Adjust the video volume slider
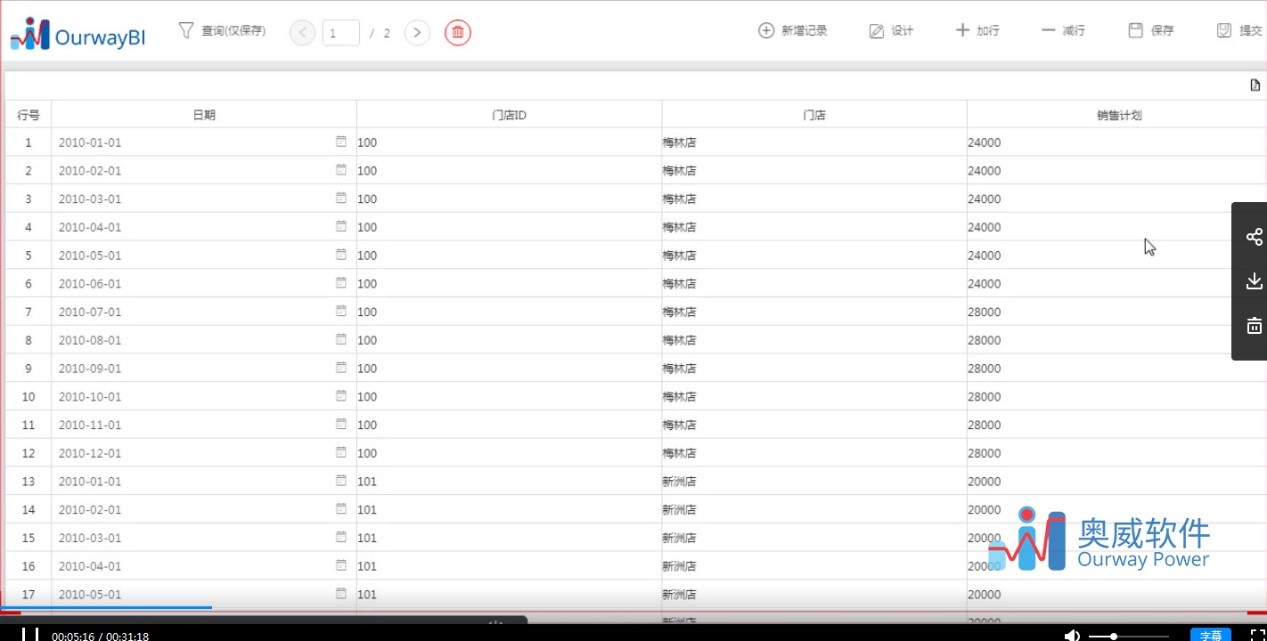Image resolution: width=1267 pixels, height=641 pixels. click(x=1128, y=636)
